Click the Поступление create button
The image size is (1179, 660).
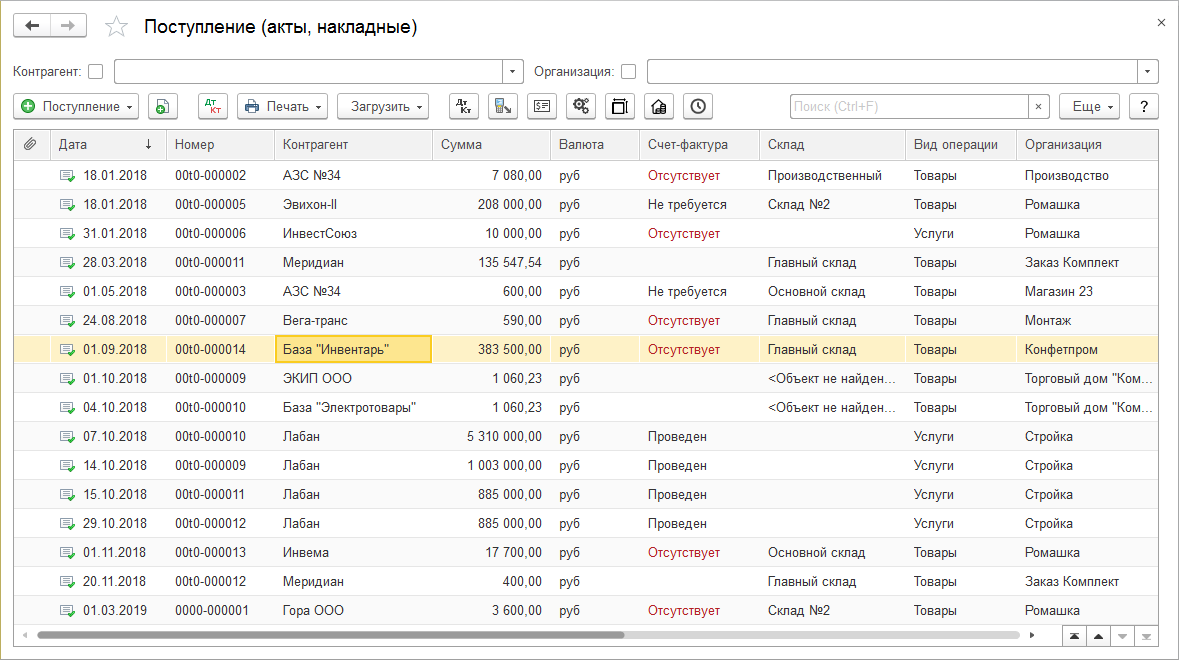(76, 106)
